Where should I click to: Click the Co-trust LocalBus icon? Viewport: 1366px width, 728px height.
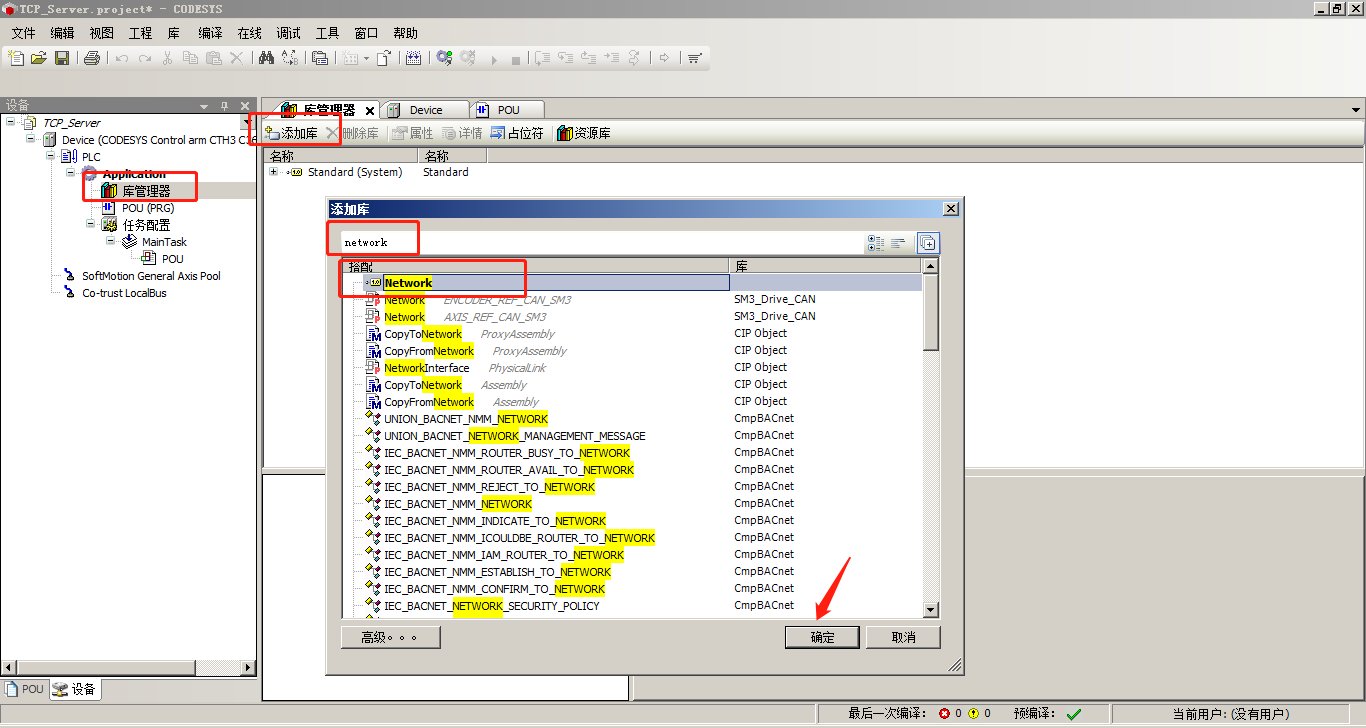(x=69, y=293)
